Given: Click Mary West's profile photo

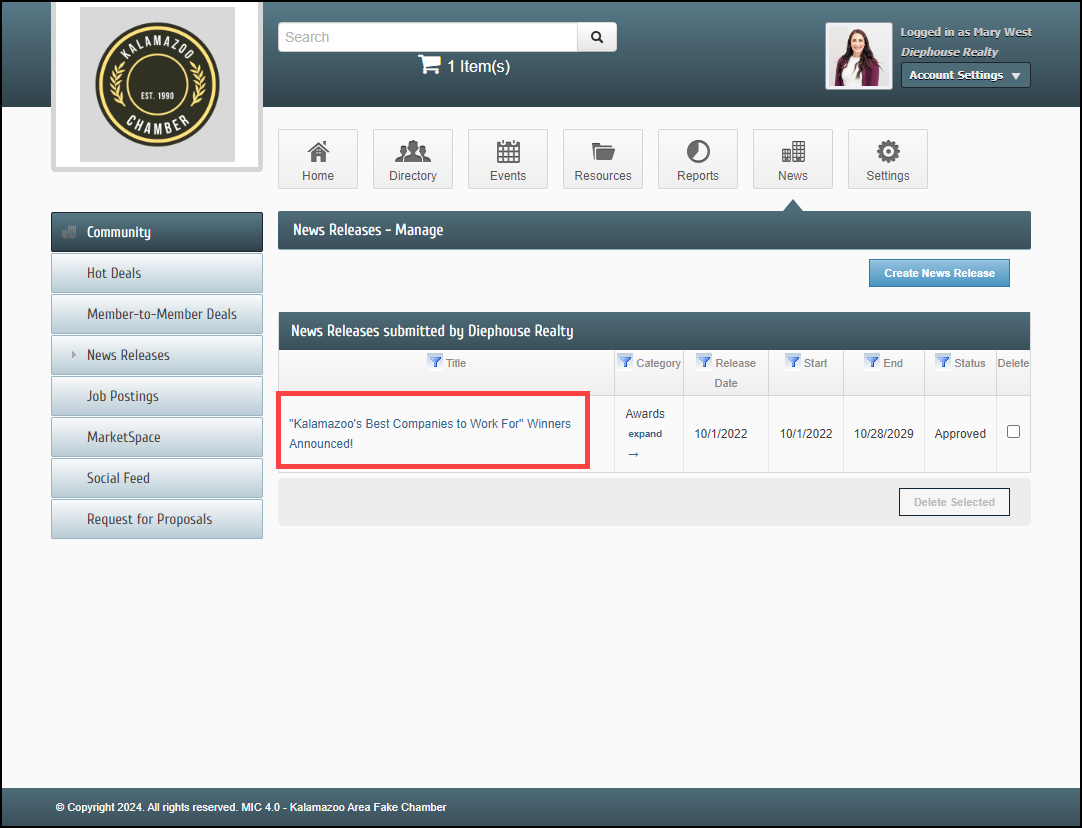Looking at the screenshot, I should click(x=858, y=56).
